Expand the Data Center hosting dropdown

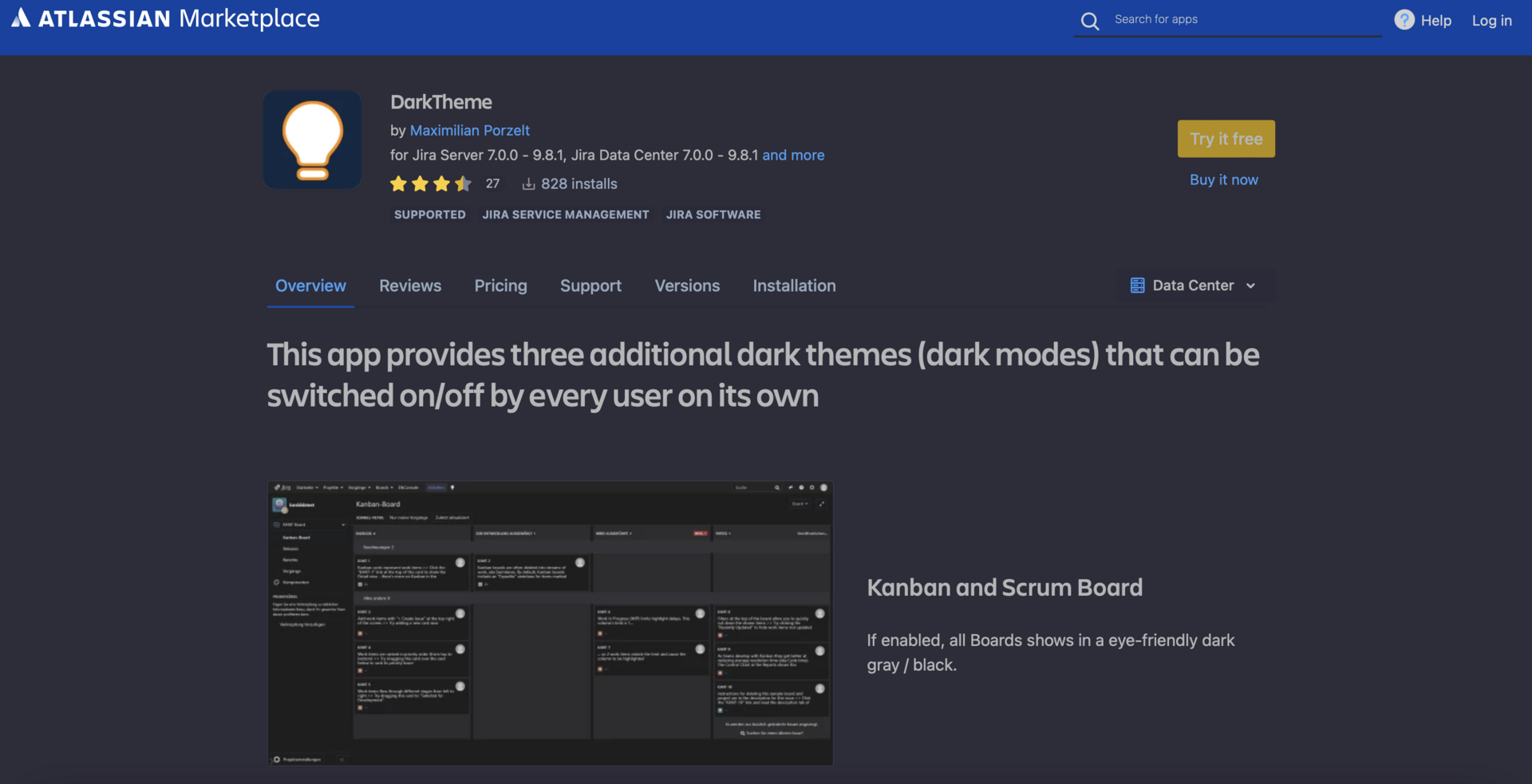point(1194,286)
